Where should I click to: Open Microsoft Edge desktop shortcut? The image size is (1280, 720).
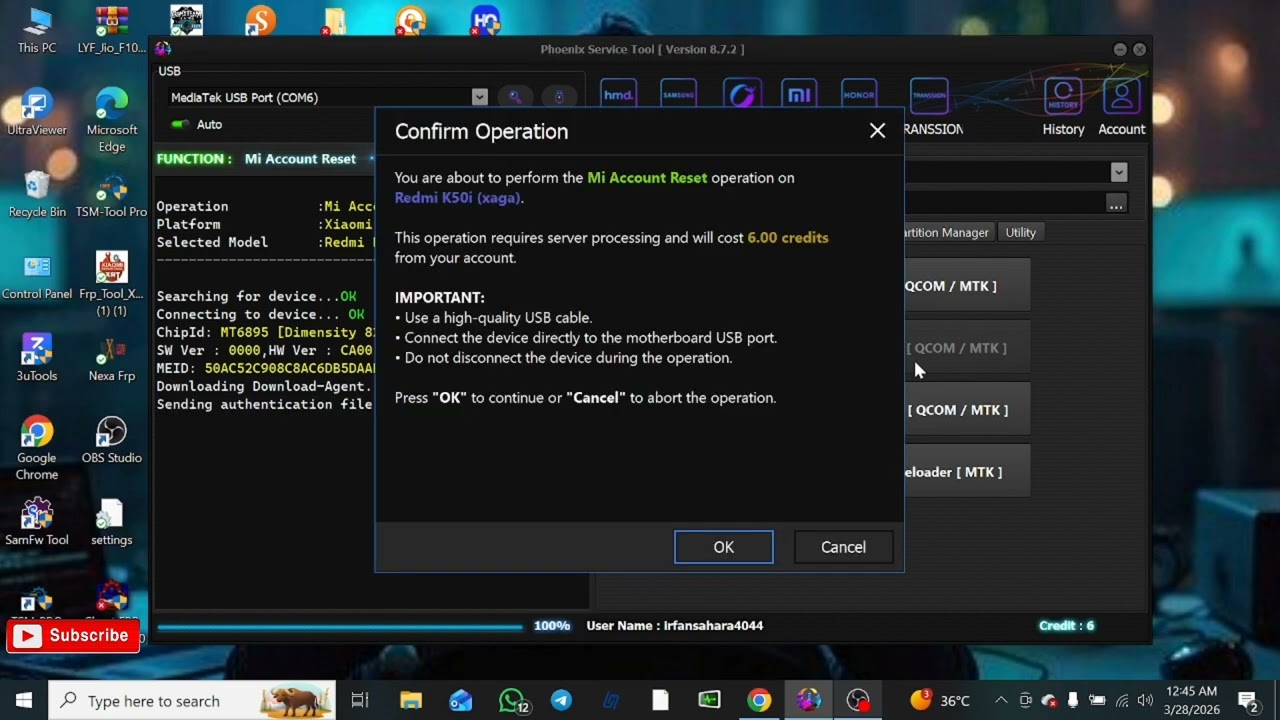(x=112, y=120)
